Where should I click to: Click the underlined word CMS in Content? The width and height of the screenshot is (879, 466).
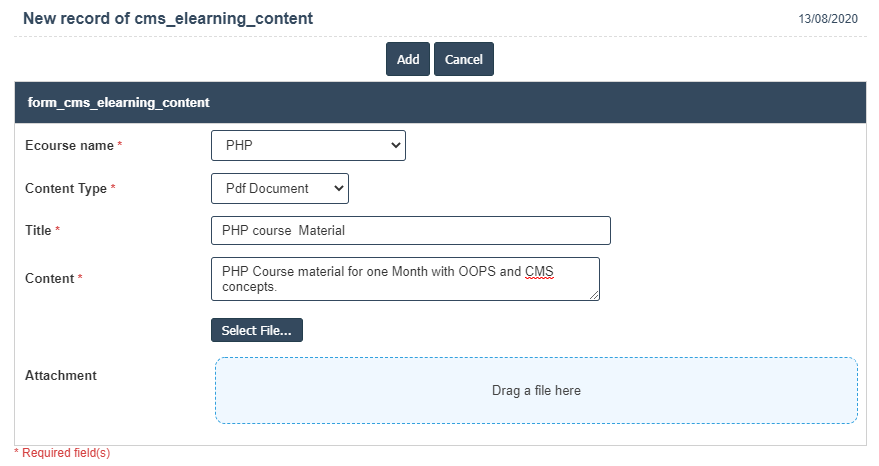tap(539, 272)
